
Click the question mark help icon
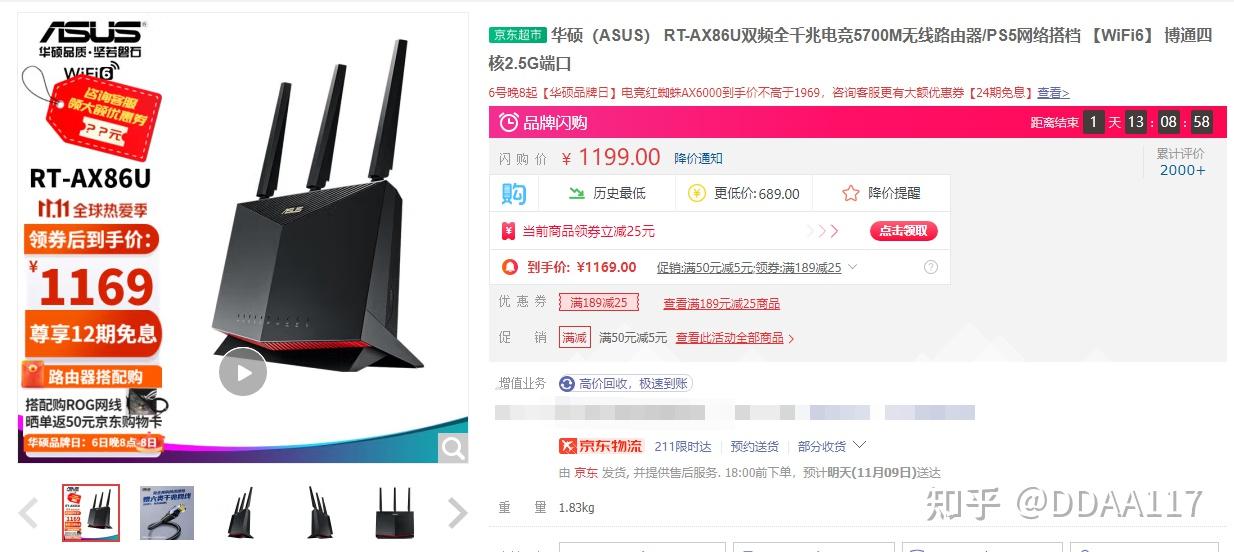(x=931, y=267)
